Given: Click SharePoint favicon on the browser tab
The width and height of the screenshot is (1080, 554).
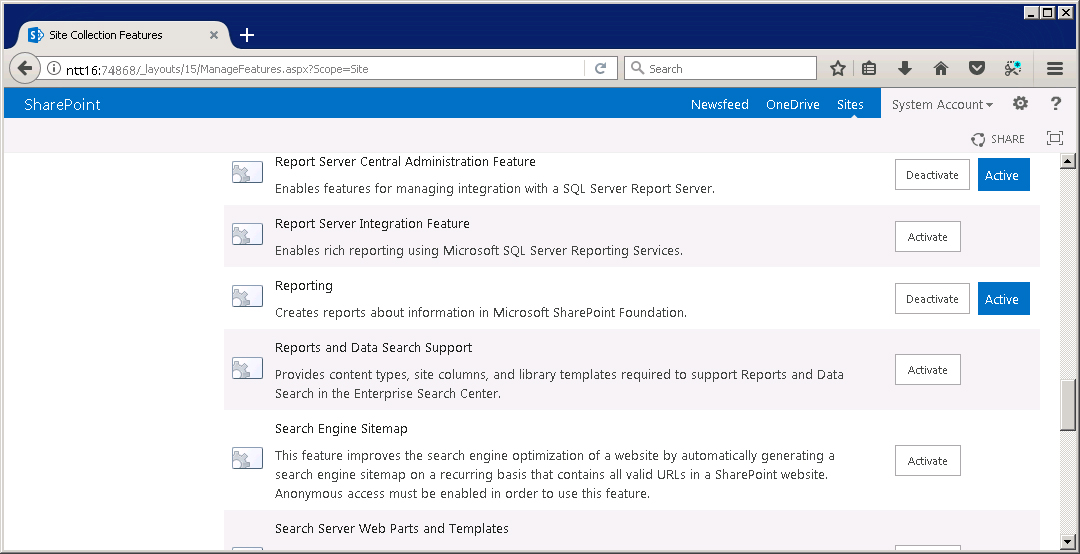Looking at the screenshot, I should (36, 34).
